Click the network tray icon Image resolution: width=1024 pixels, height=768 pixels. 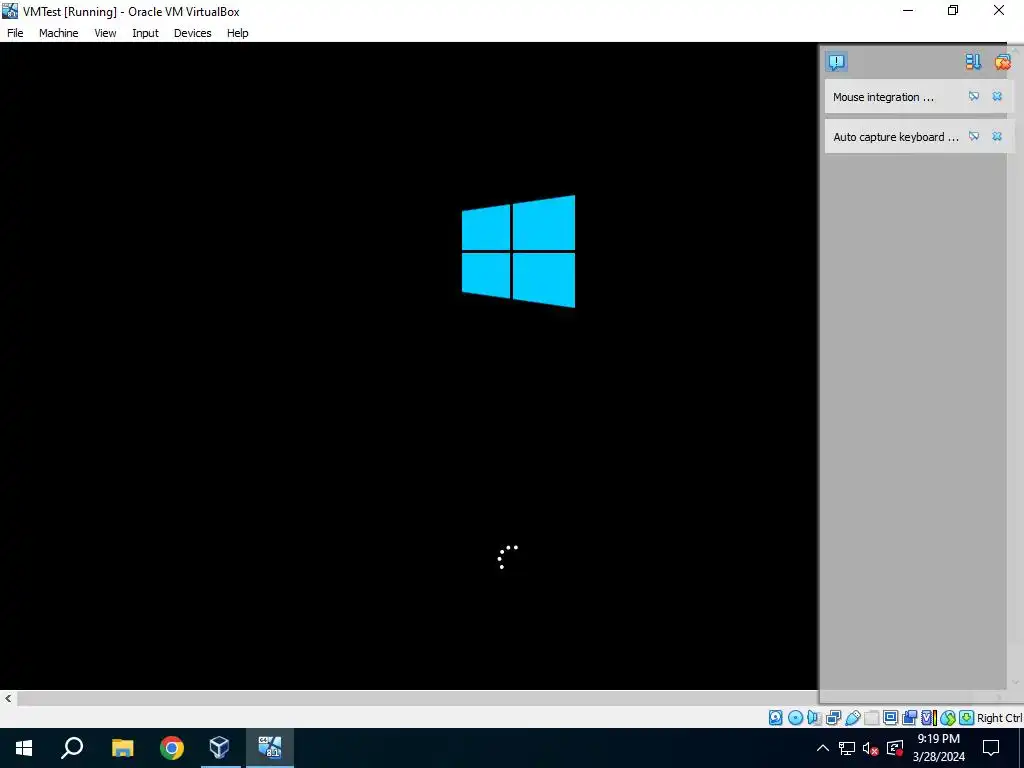847,748
